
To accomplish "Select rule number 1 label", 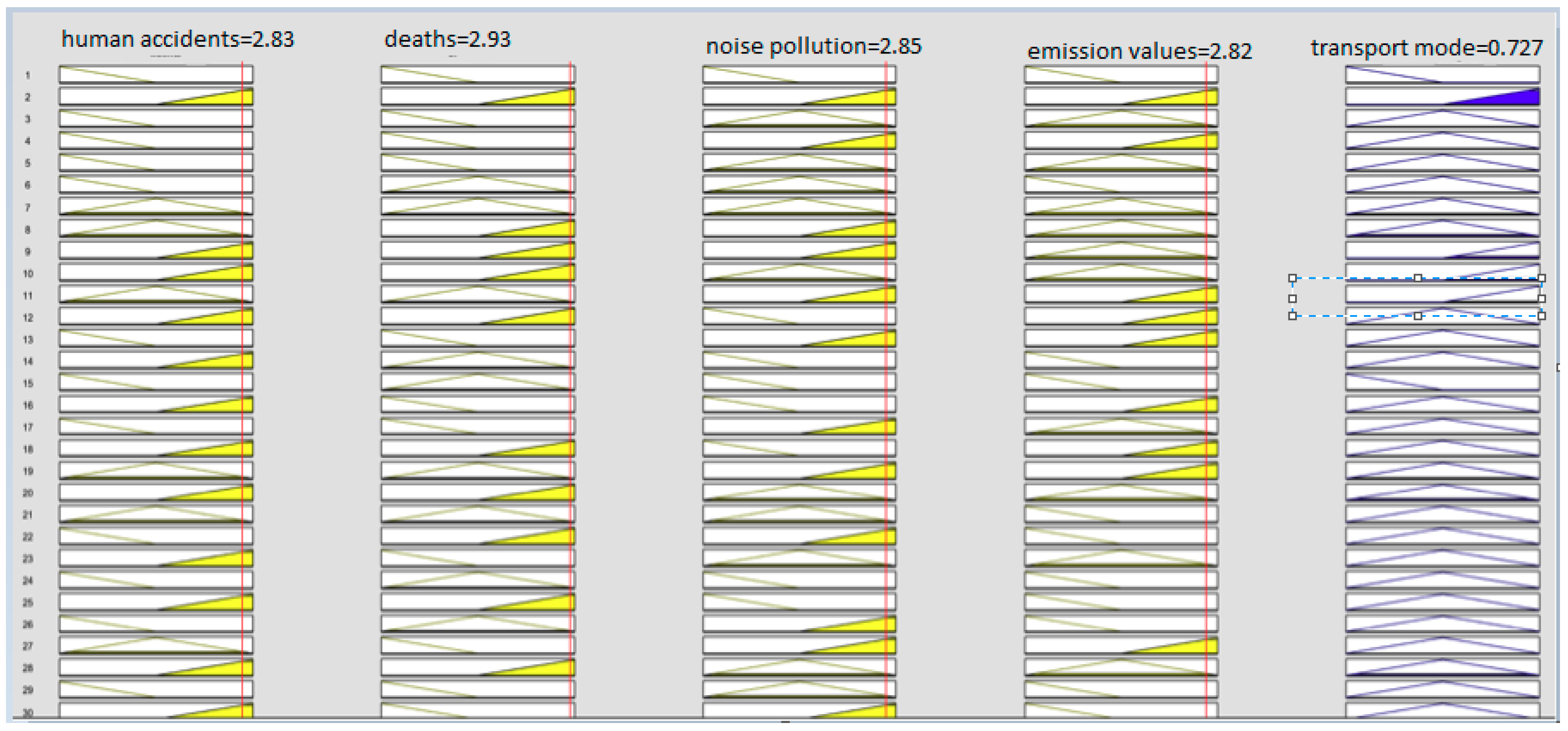I will click(28, 76).
